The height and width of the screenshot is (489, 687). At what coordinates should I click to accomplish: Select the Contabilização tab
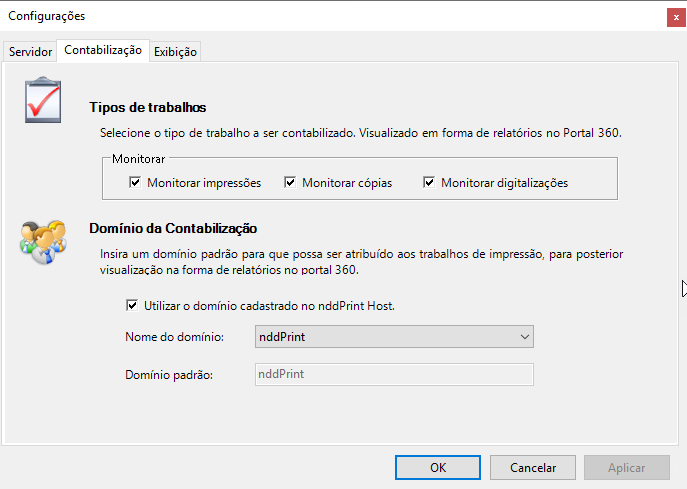click(x=103, y=50)
